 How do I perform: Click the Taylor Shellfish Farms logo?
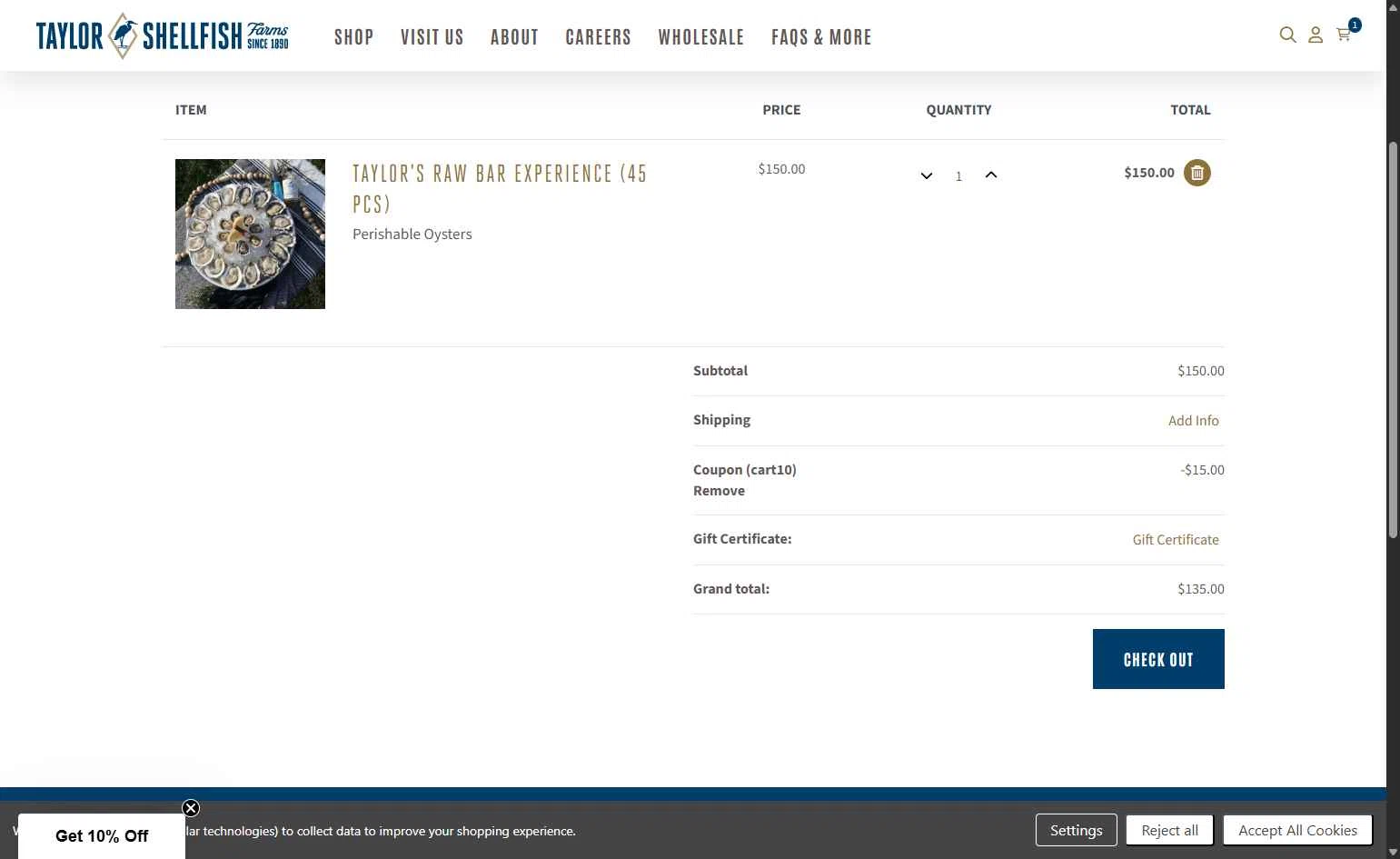point(163,36)
